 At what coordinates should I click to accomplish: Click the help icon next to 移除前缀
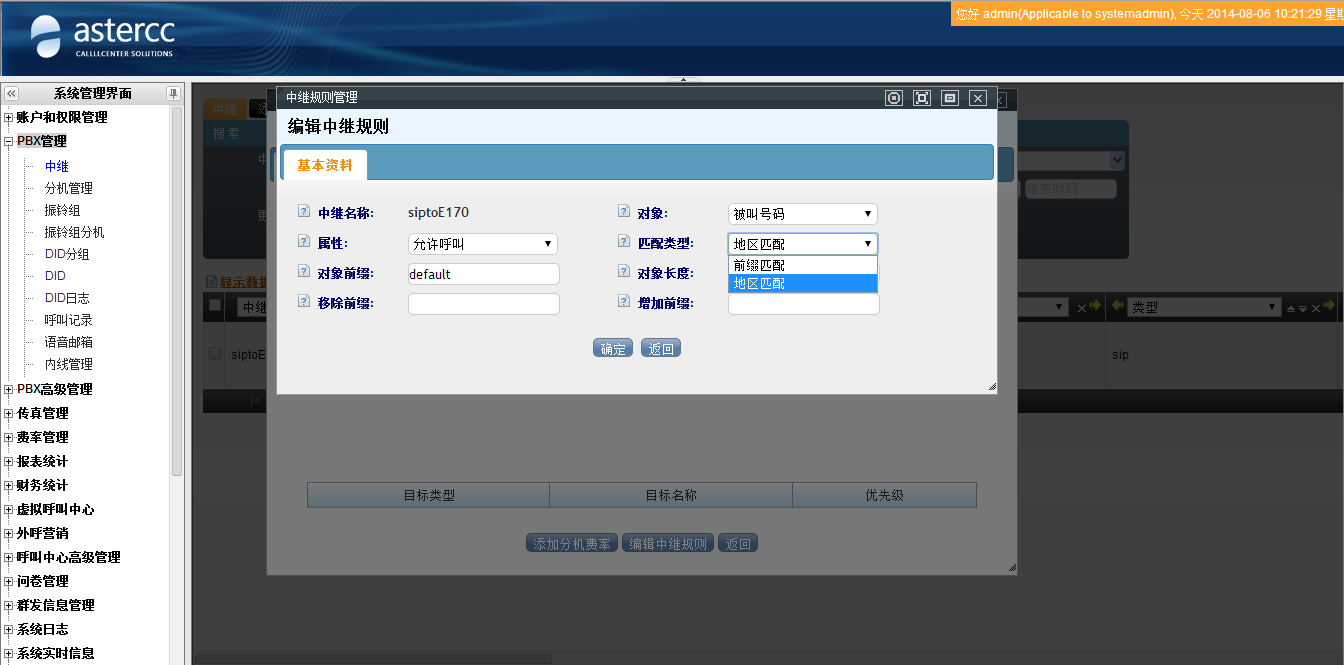pos(304,302)
